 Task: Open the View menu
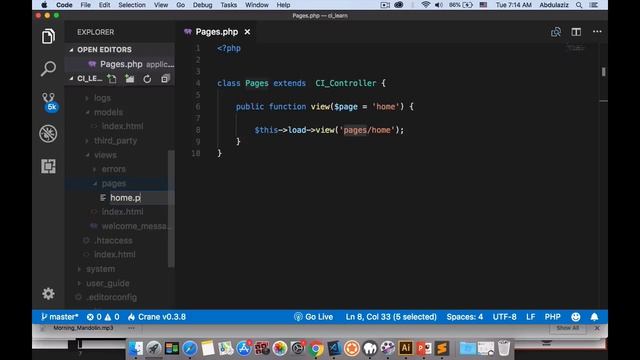(161, 5)
